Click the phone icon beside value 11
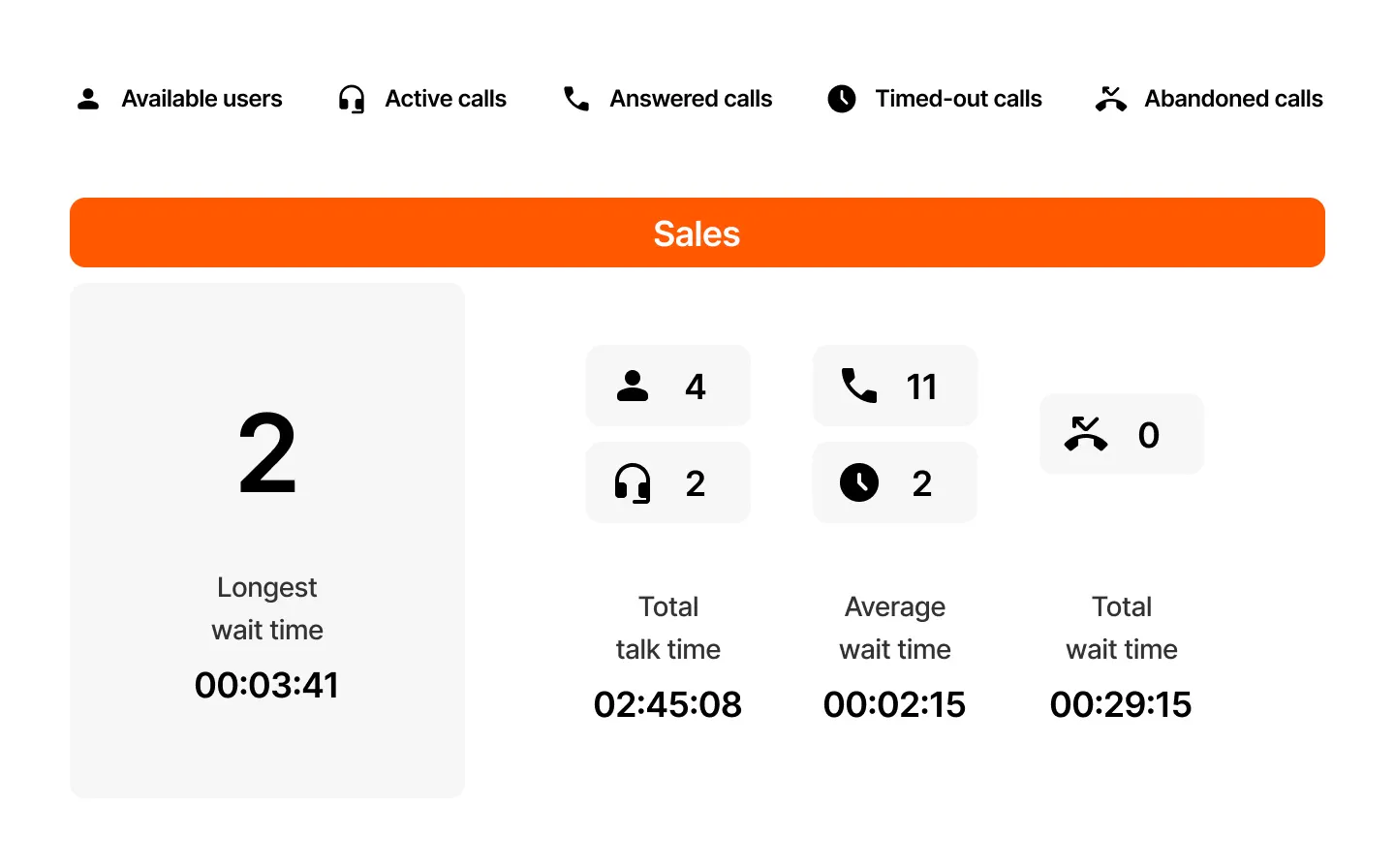1395x868 pixels. [859, 386]
